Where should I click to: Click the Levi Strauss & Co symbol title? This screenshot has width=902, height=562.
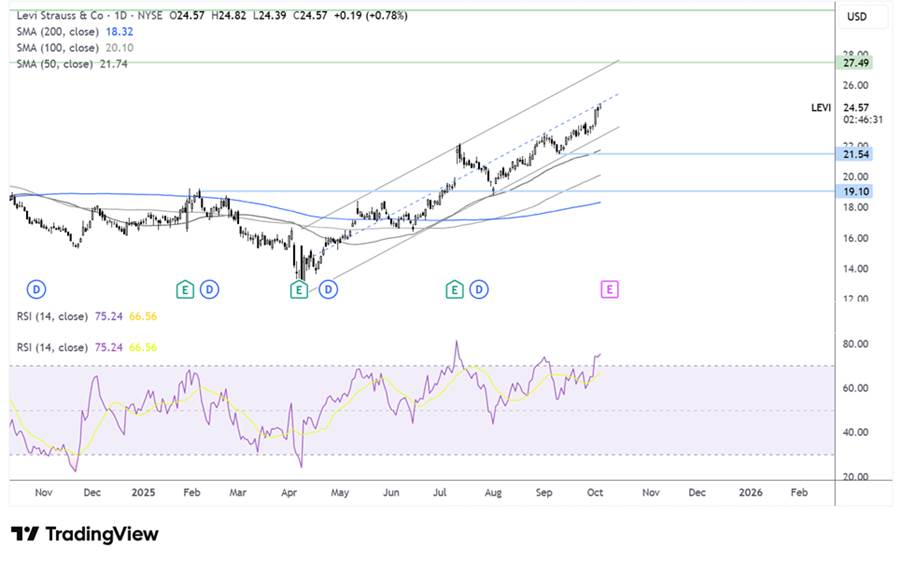click(60, 16)
